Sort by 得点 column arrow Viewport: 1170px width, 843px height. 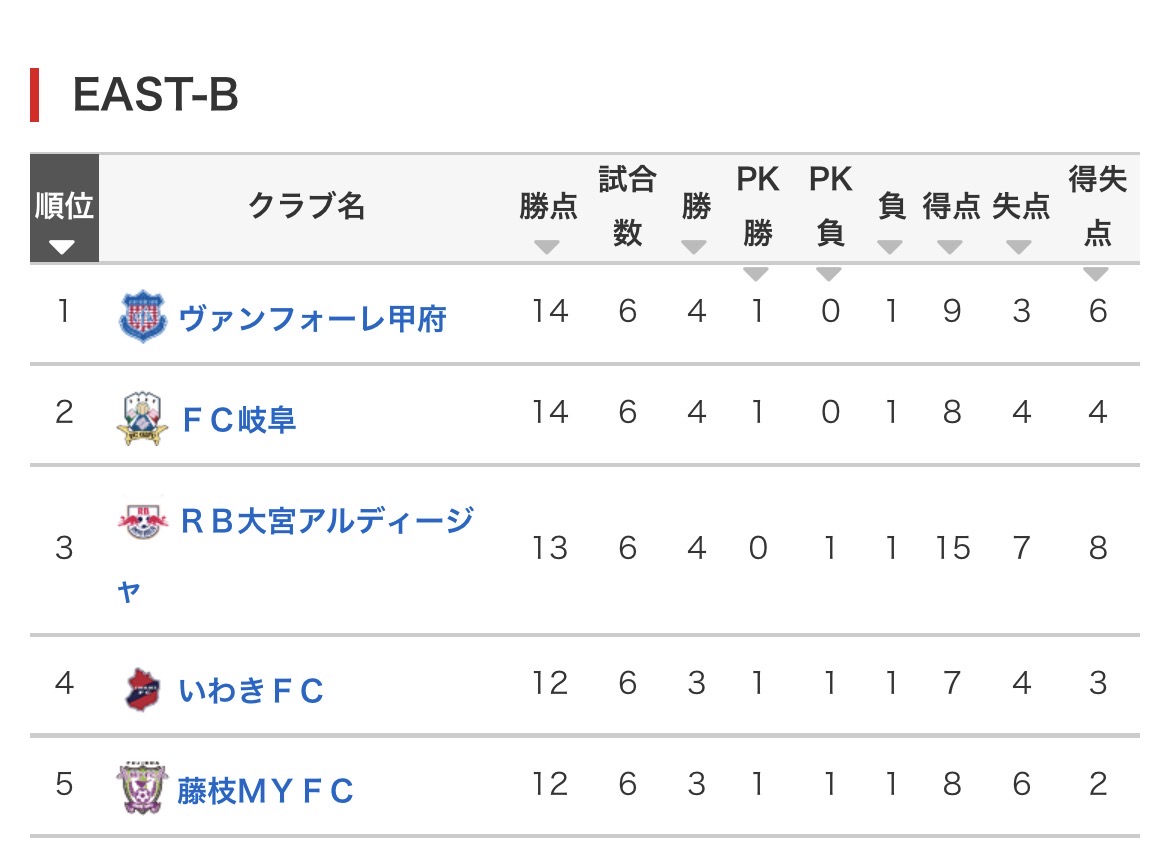950,247
